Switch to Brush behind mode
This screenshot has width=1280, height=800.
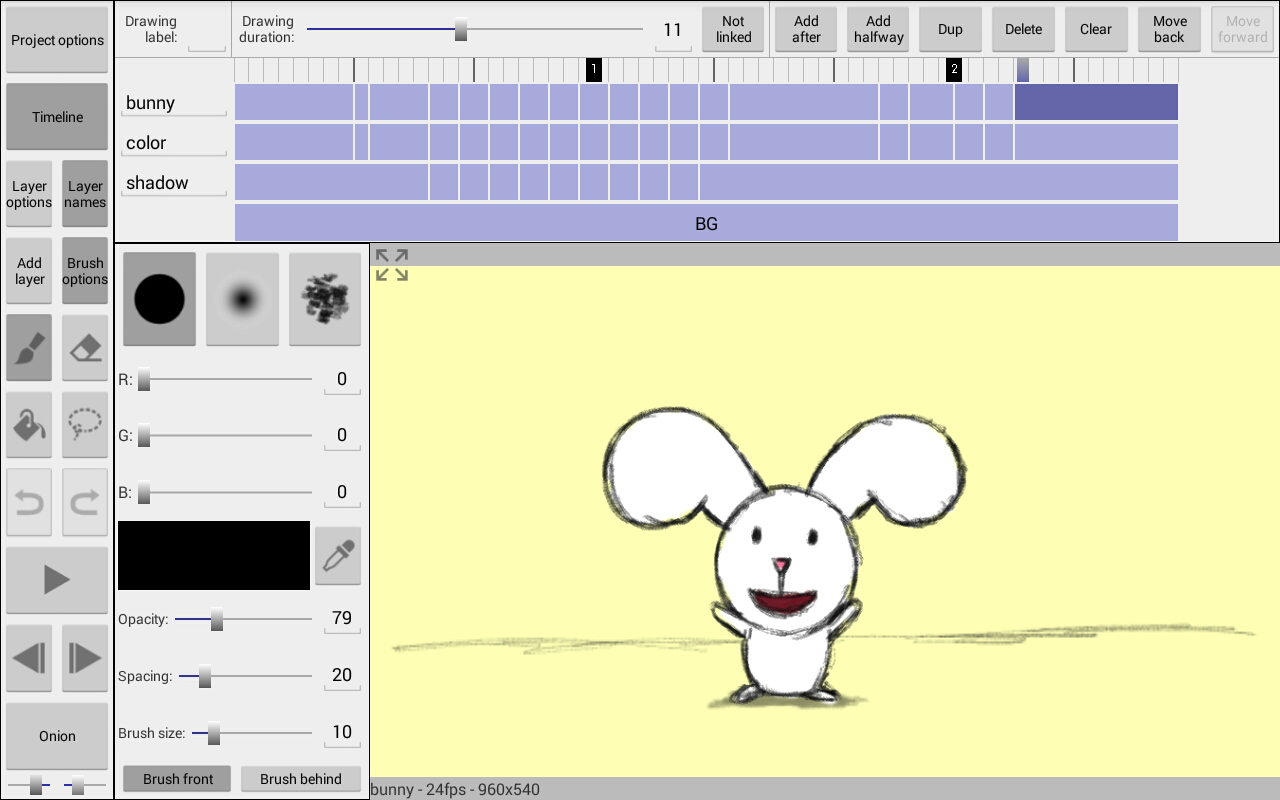[301, 778]
